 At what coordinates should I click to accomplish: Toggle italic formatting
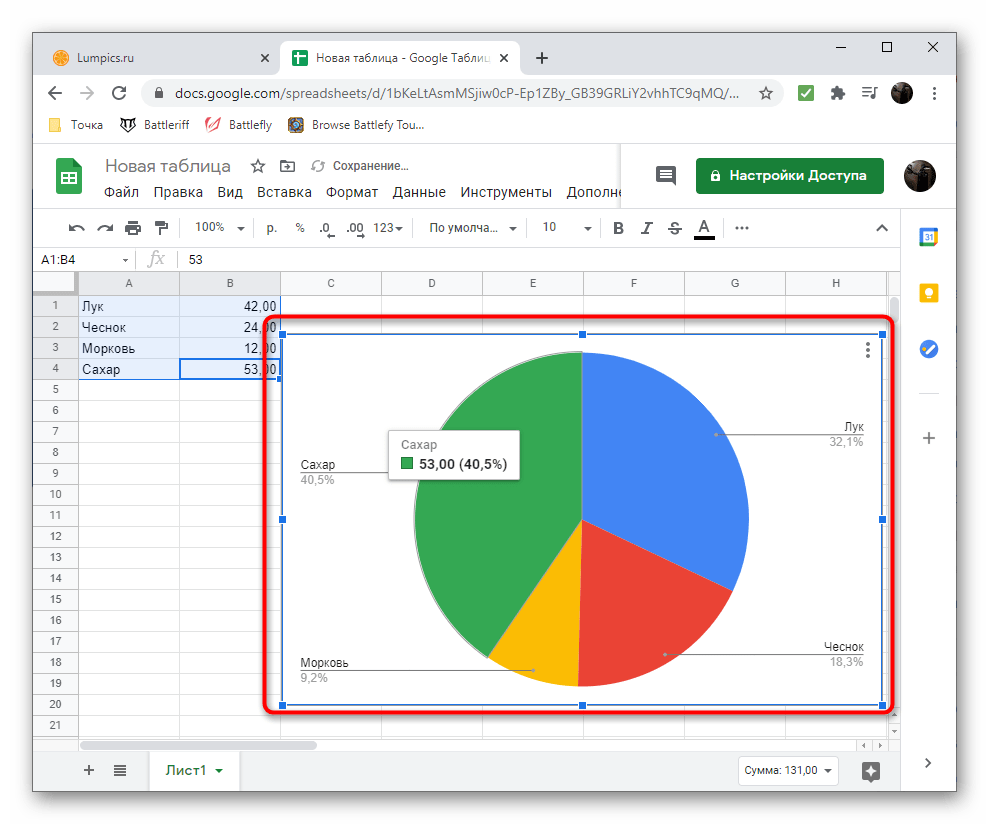646,228
